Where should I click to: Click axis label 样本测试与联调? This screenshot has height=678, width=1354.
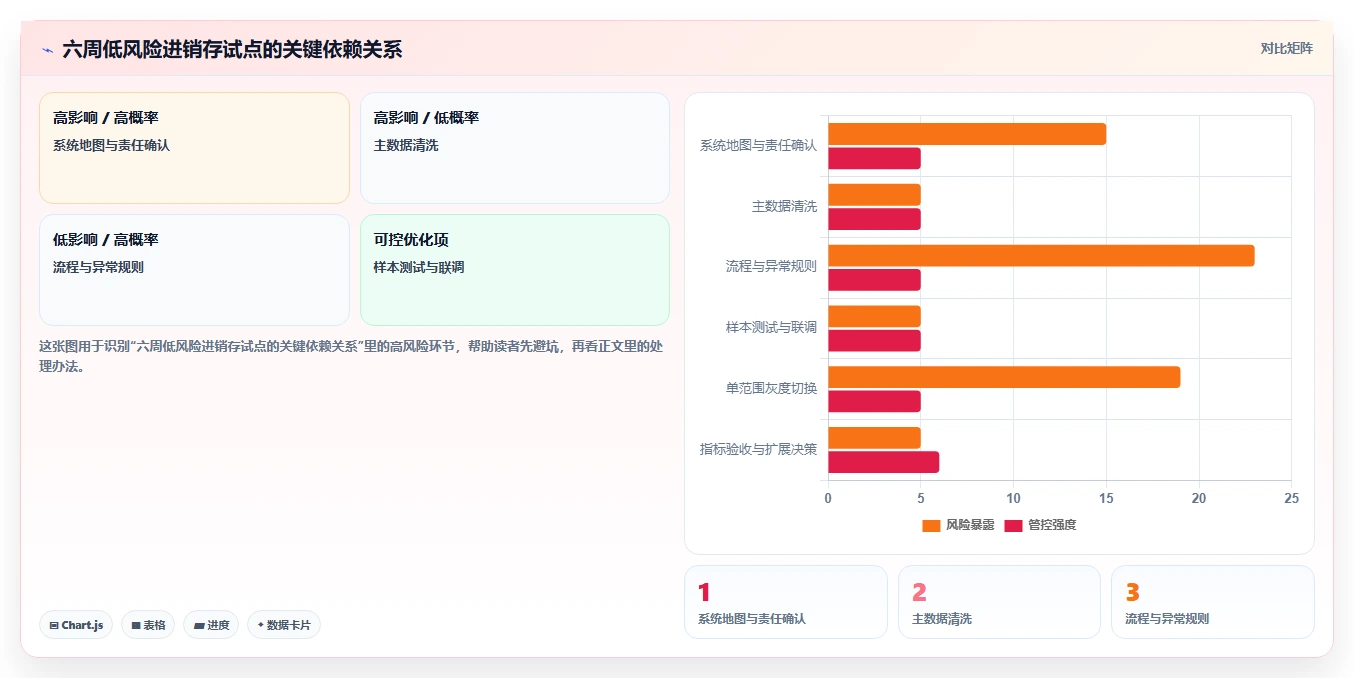point(771,327)
